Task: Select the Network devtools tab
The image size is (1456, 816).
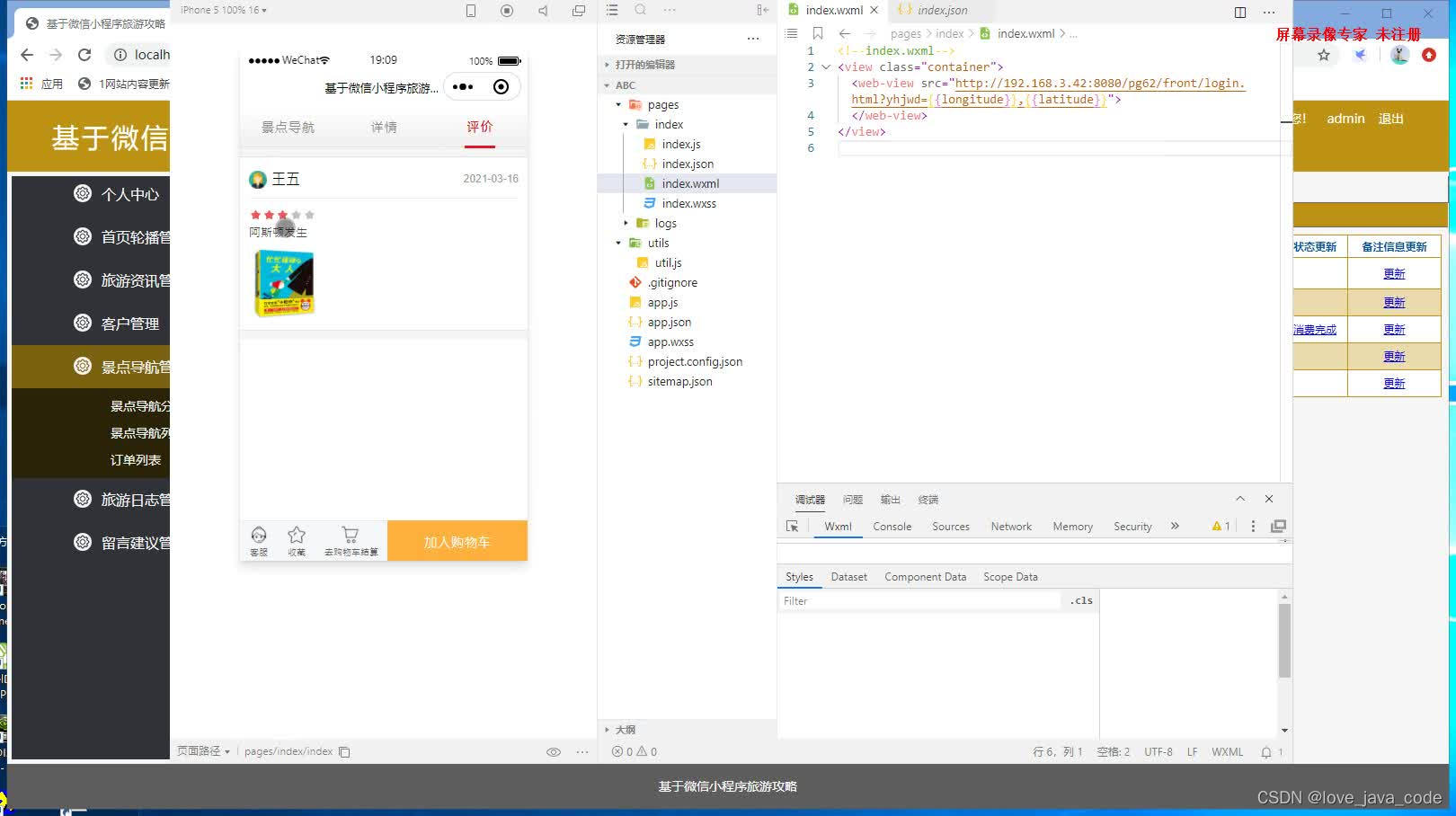Action: click(1011, 527)
